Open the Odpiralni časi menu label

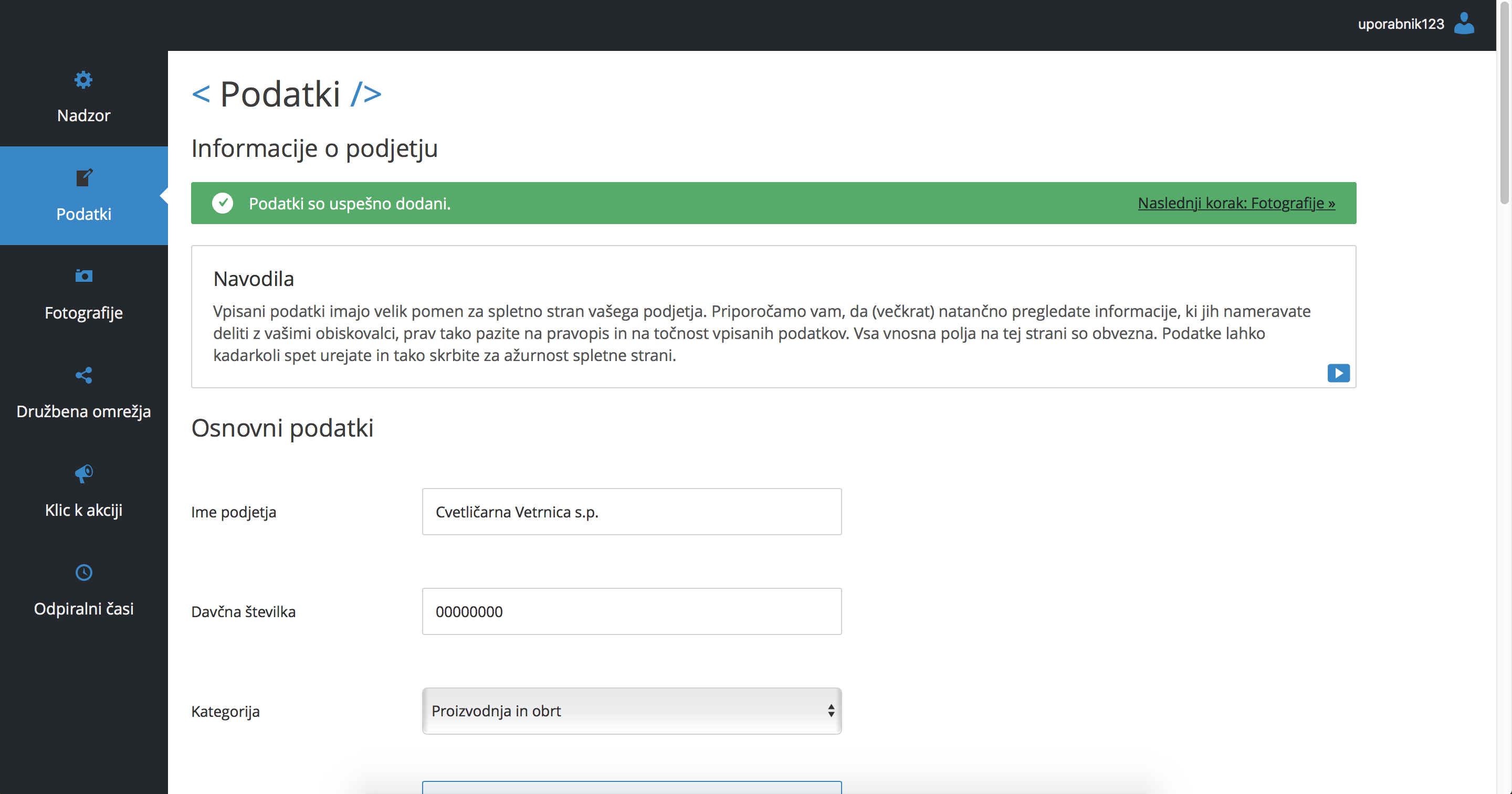pos(84,609)
